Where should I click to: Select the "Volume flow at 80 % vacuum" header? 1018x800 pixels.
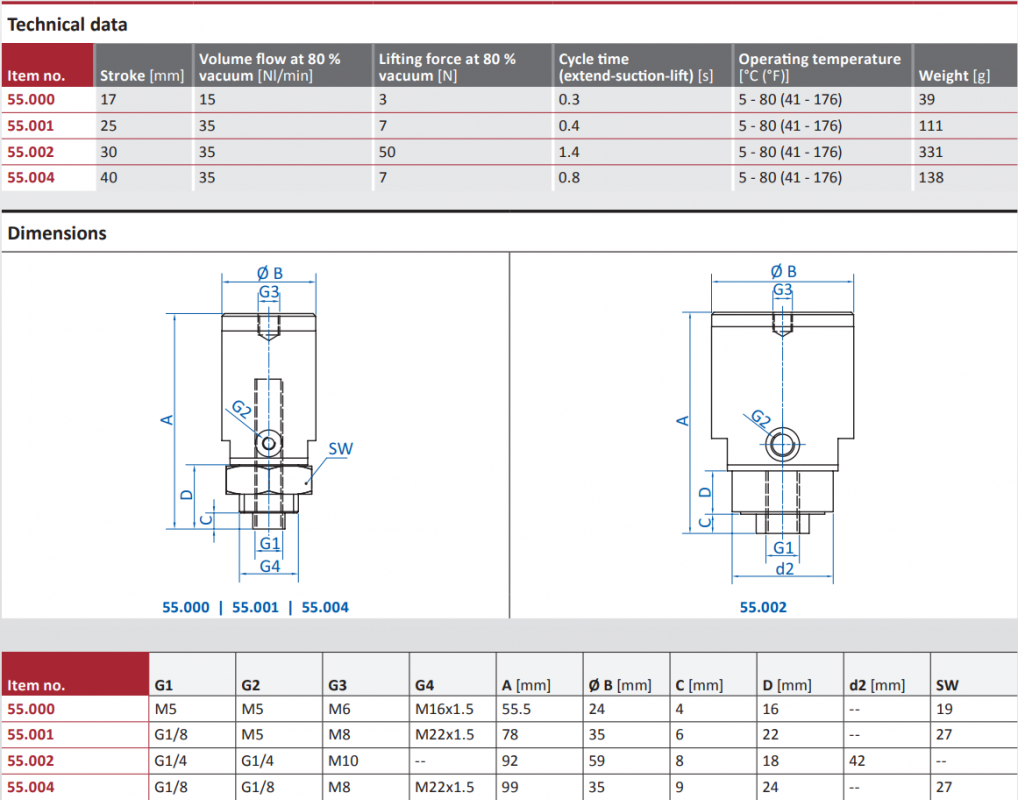[x=269, y=67]
